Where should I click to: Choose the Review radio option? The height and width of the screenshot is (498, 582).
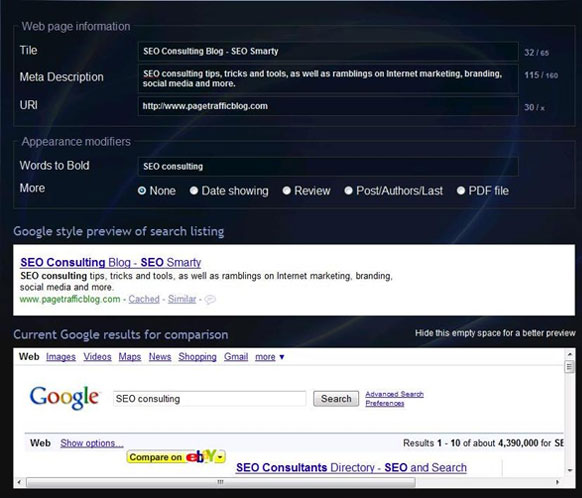point(287,191)
